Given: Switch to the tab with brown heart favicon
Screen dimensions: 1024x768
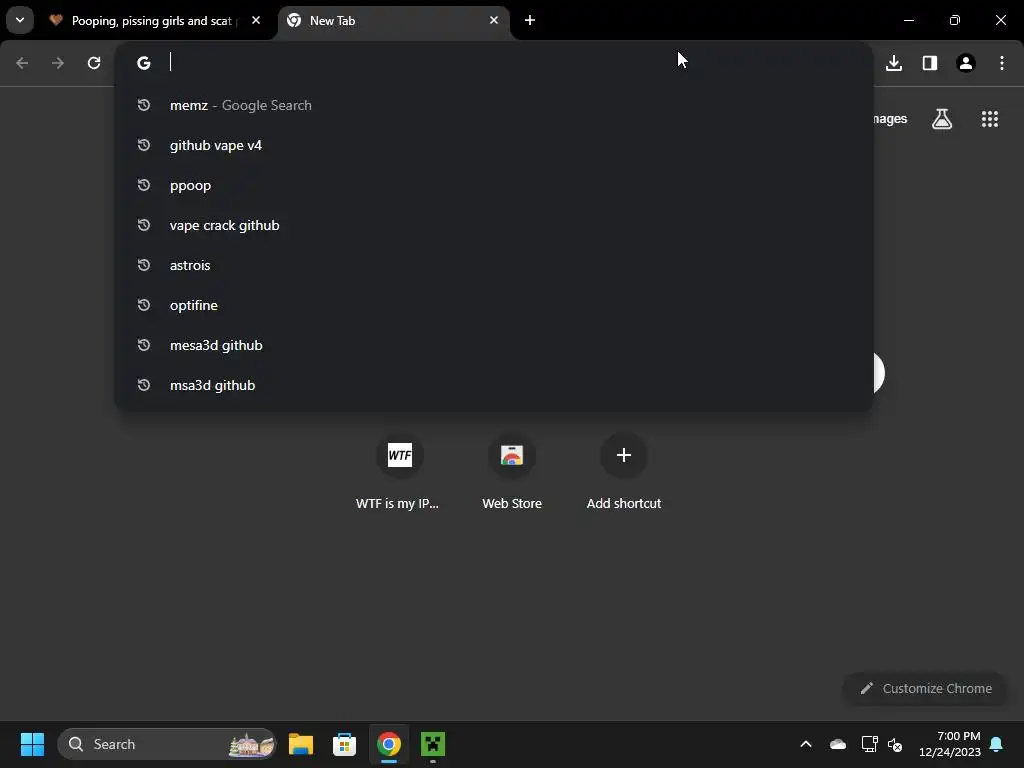Looking at the screenshot, I should (x=155, y=21).
